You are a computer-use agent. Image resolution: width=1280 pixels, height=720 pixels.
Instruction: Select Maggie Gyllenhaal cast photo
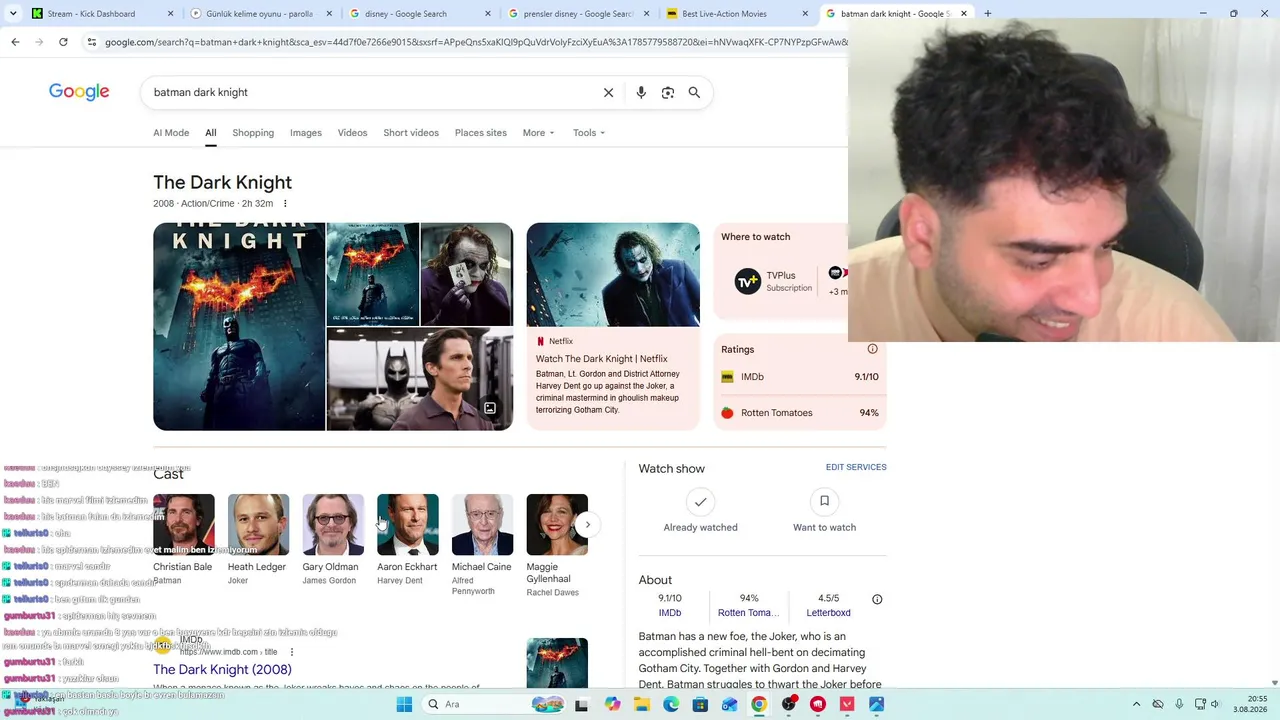(557, 525)
